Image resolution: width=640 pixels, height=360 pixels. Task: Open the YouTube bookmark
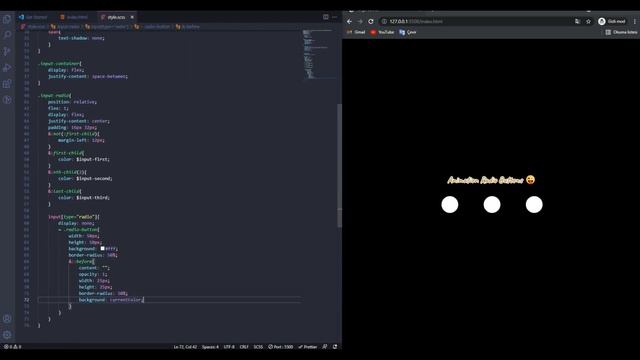pos(382,32)
